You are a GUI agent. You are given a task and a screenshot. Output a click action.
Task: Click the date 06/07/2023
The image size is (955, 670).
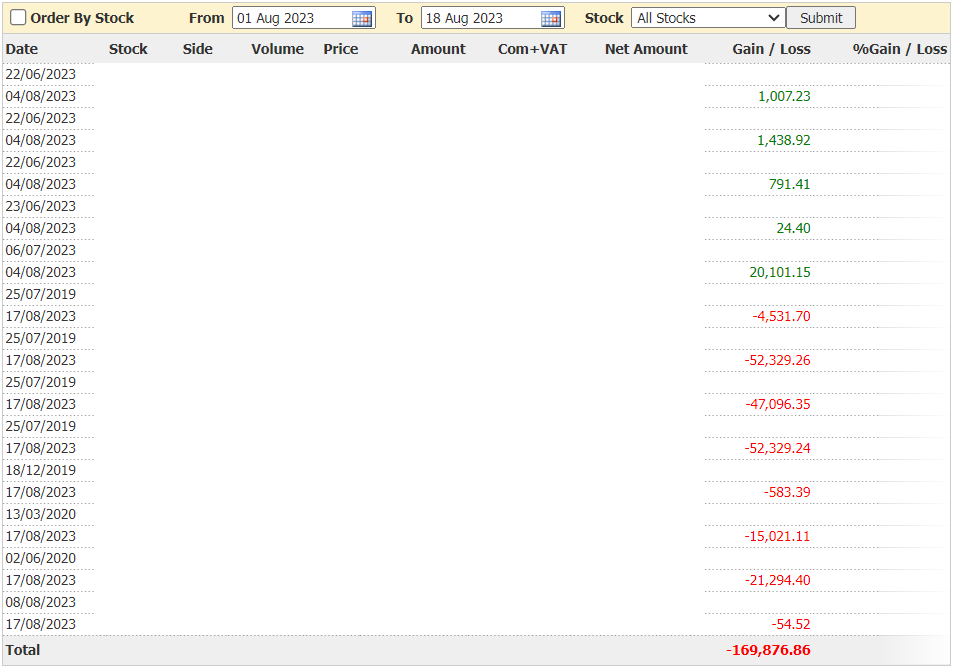tap(41, 250)
